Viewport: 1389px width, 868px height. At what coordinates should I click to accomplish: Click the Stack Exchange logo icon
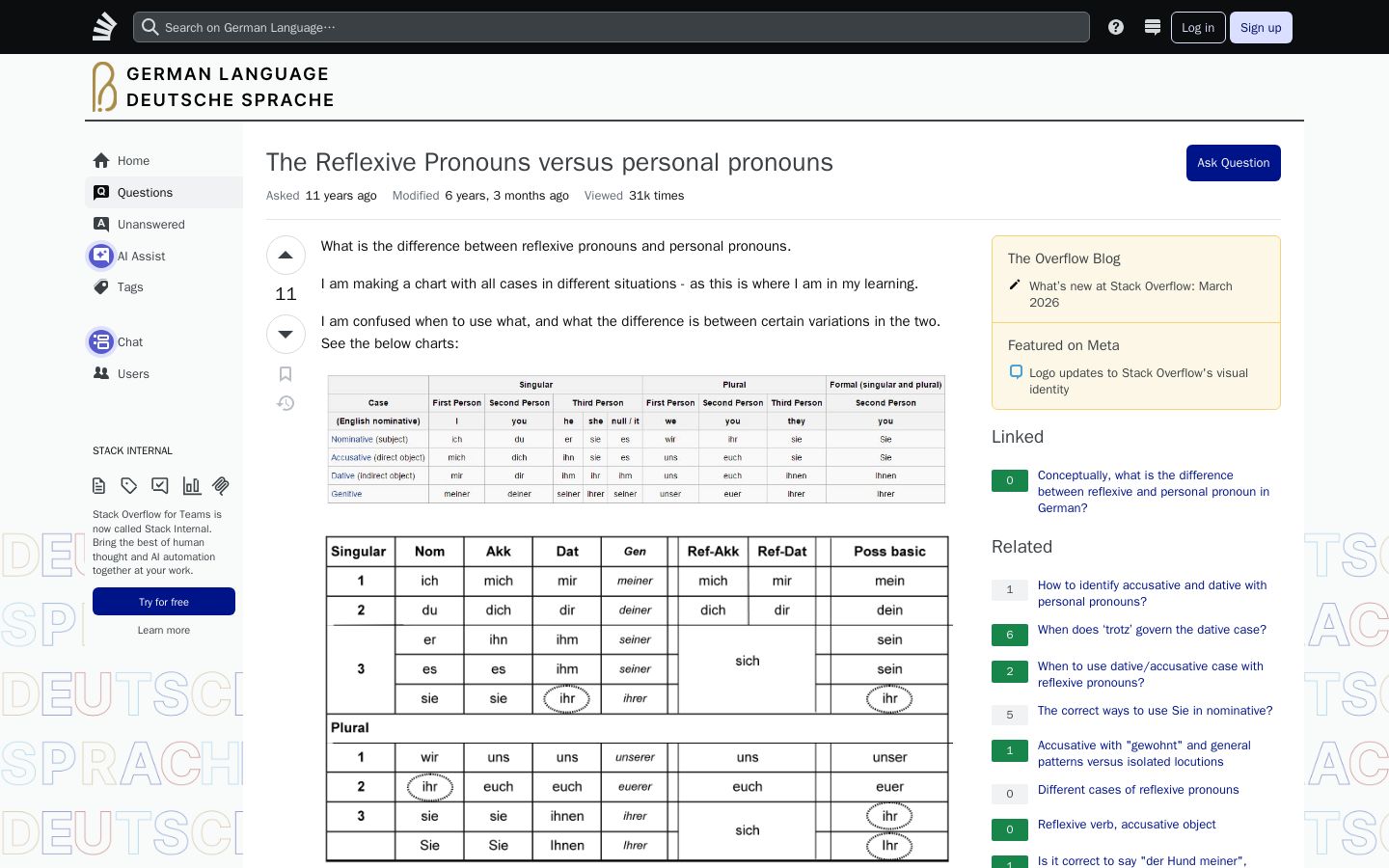coord(104,27)
